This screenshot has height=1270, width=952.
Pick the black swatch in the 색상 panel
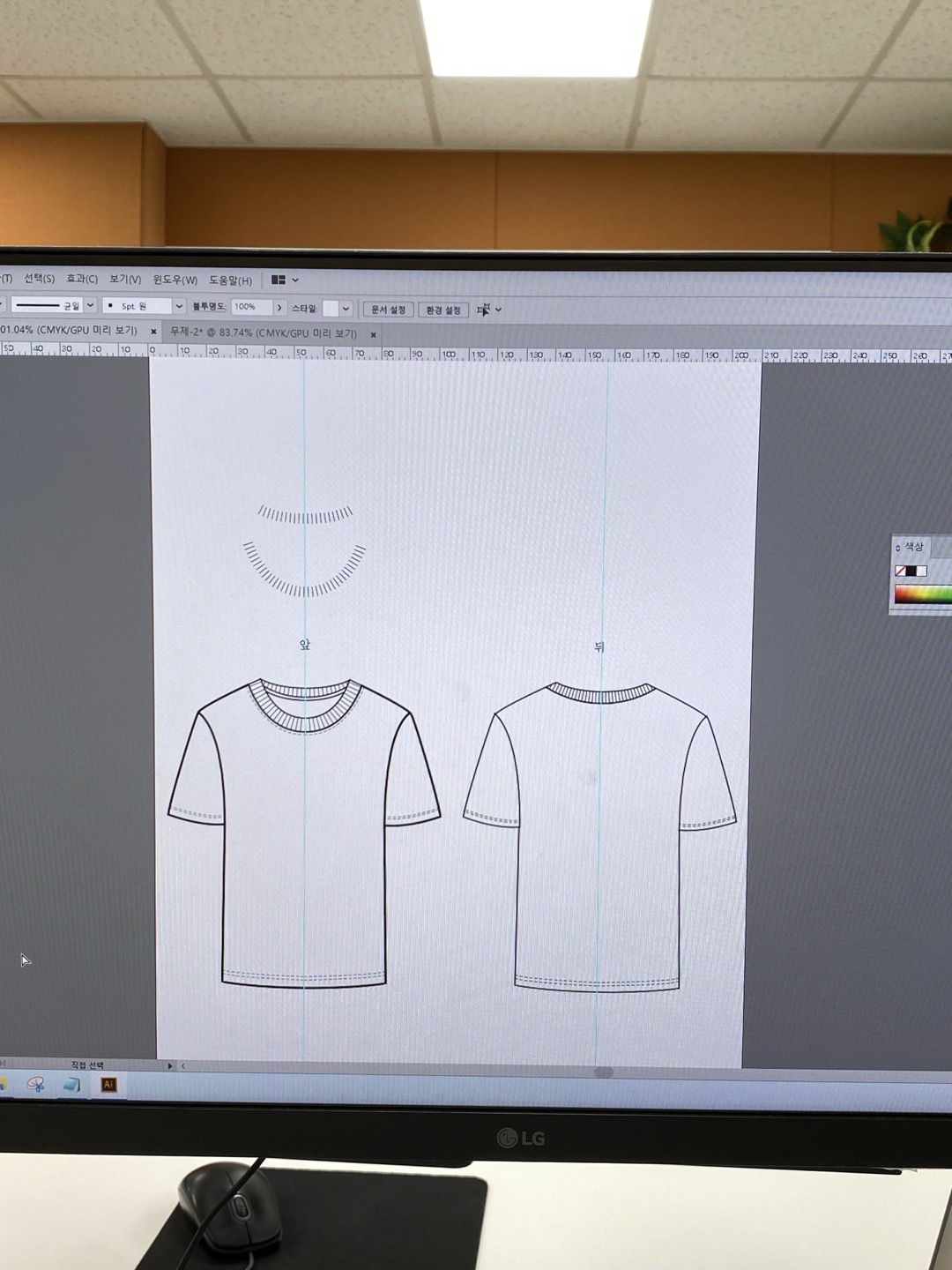tap(911, 571)
